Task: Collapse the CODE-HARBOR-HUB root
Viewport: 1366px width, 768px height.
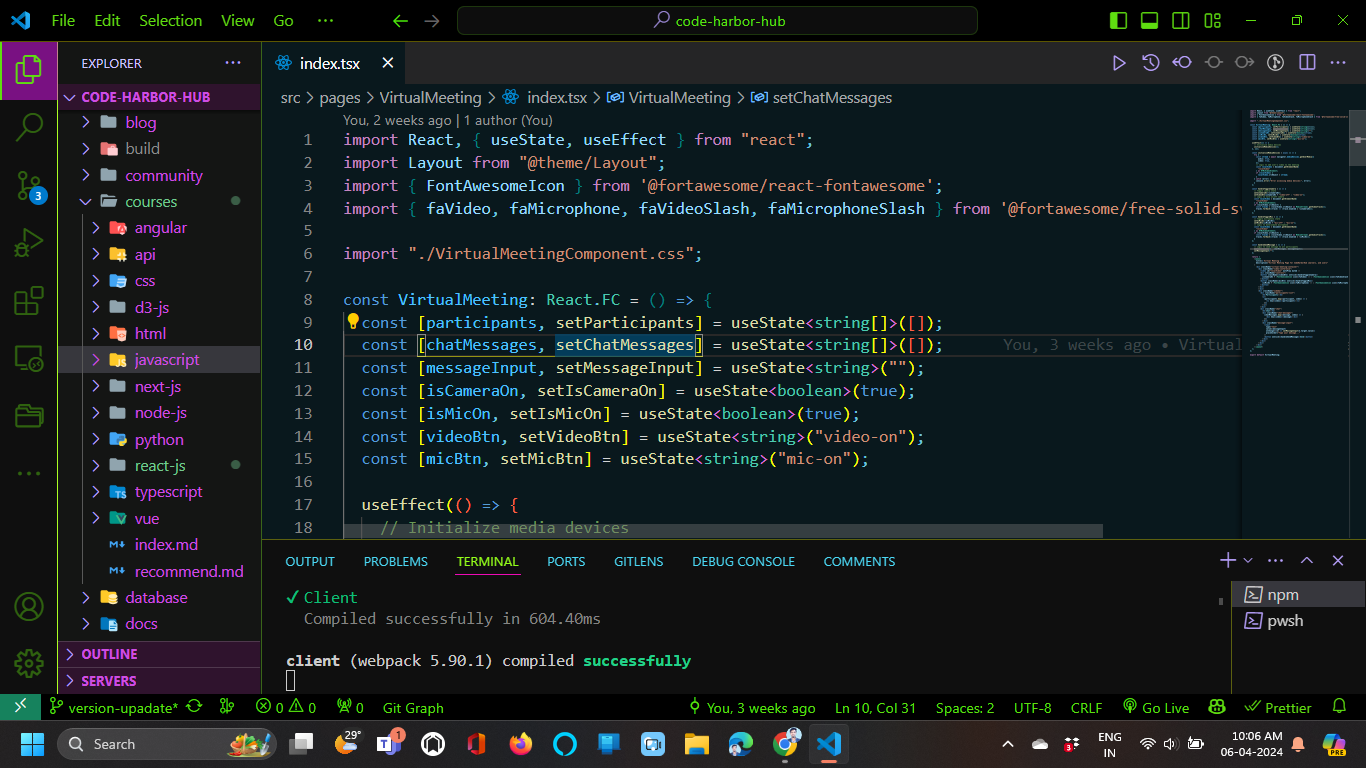Action: click(x=160, y=97)
